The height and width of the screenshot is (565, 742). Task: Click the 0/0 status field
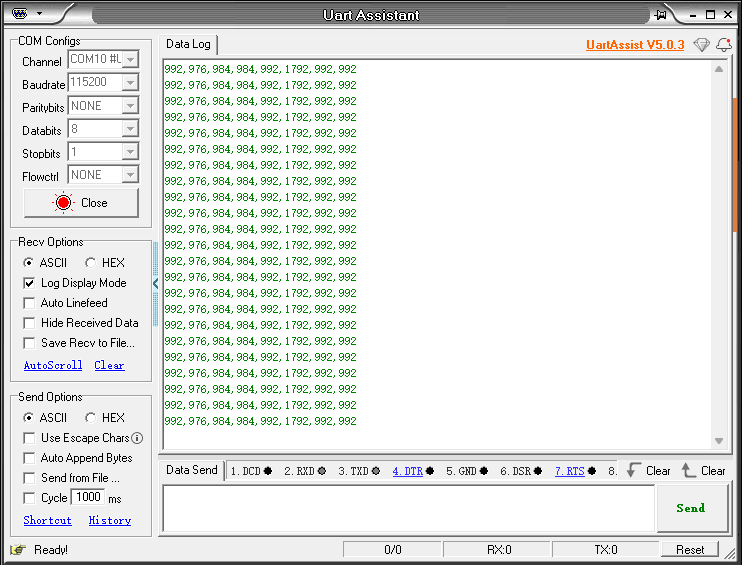[393, 550]
